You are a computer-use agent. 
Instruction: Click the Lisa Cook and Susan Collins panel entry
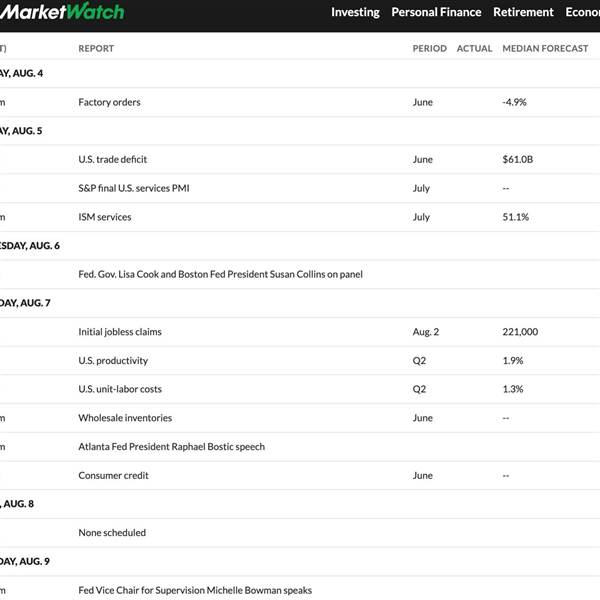pos(220,274)
